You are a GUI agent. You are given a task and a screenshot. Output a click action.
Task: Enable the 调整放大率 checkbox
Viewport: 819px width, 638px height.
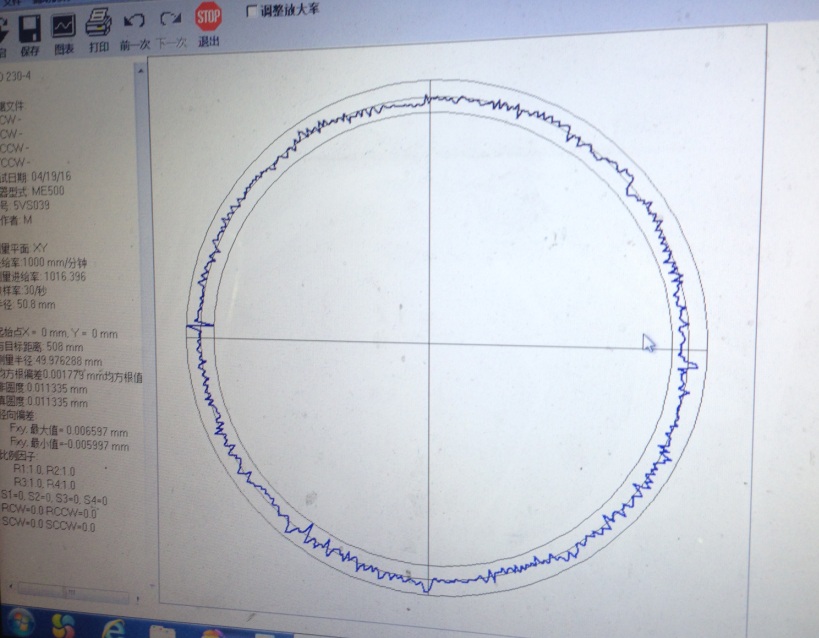click(x=251, y=12)
